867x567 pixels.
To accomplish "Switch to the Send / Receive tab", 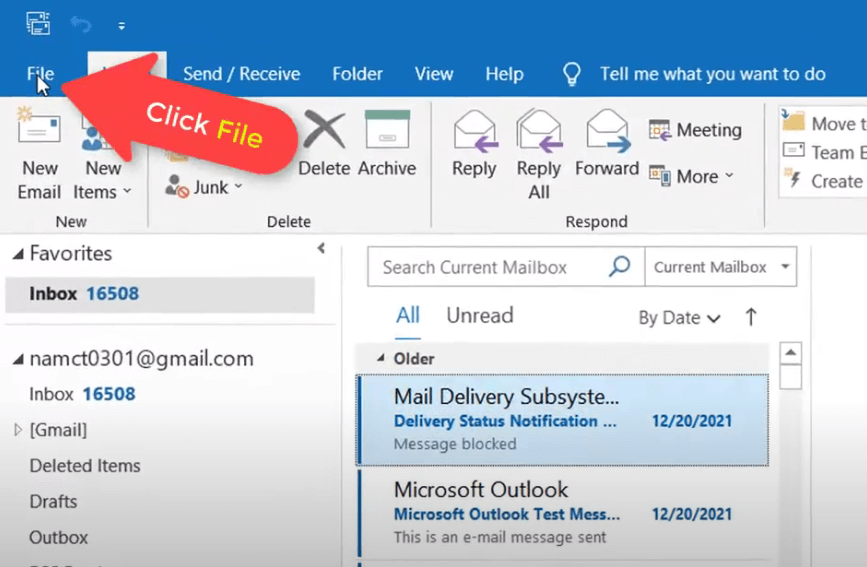I will (242, 74).
